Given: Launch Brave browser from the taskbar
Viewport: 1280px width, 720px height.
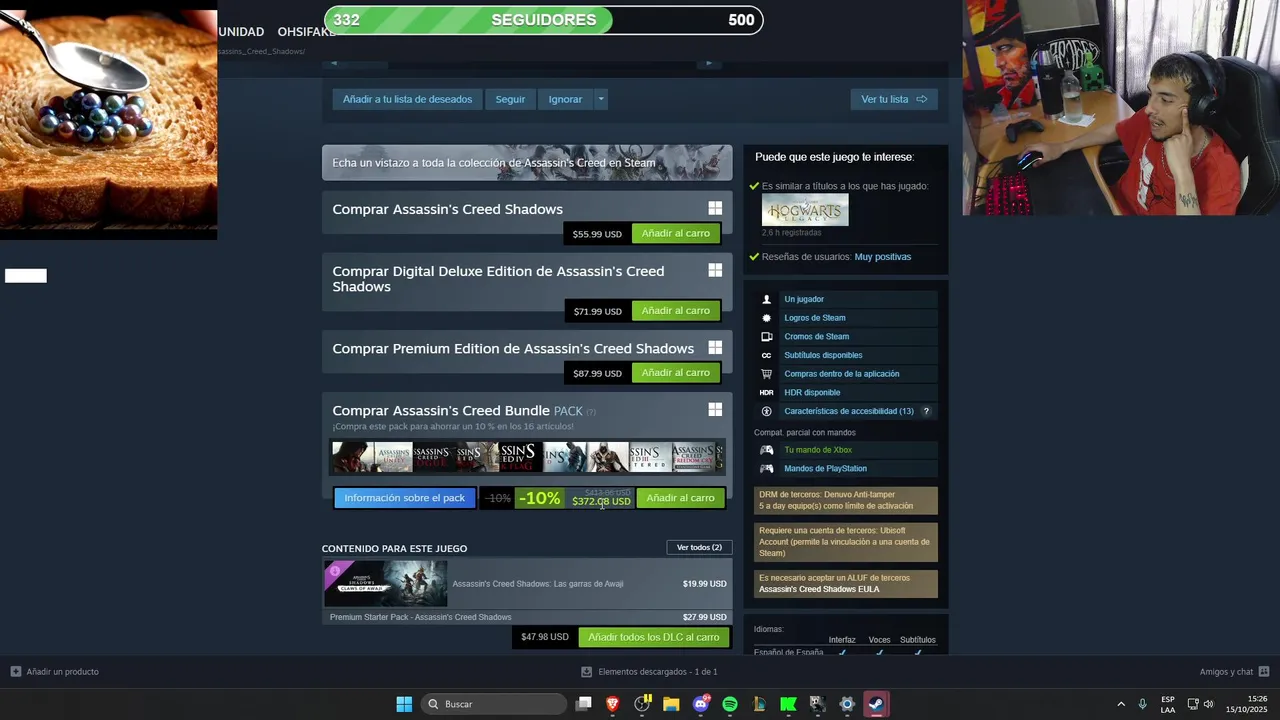Looking at the screenshot, I should tap(613, 704).
